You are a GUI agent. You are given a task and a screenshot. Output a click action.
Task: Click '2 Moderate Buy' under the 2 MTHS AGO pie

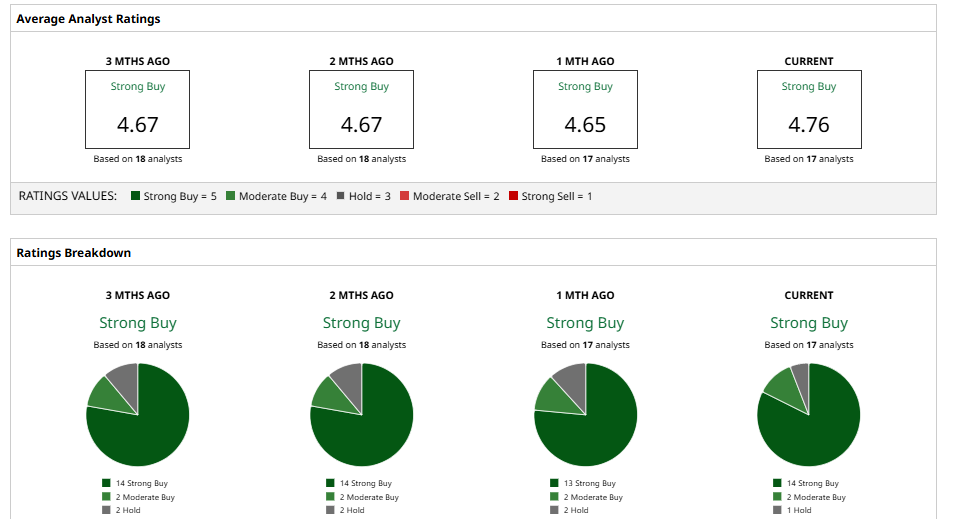click(369, 497)
